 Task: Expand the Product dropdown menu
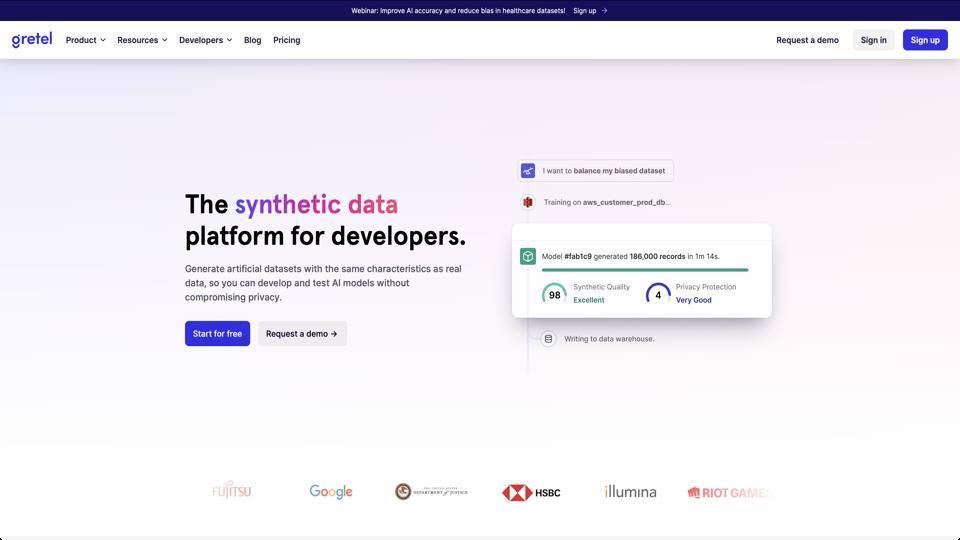[86, 40]
